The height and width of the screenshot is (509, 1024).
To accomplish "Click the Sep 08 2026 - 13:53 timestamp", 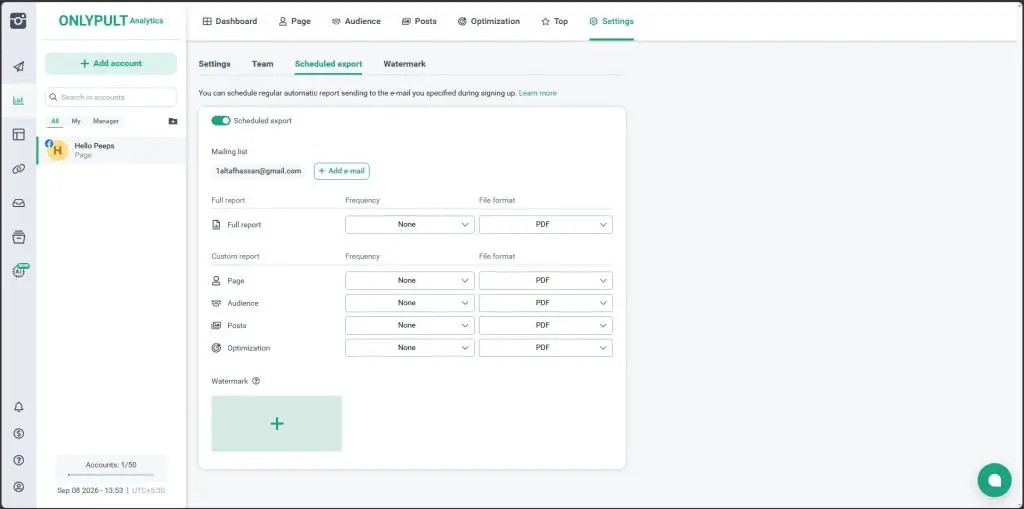I will (90, 490).
